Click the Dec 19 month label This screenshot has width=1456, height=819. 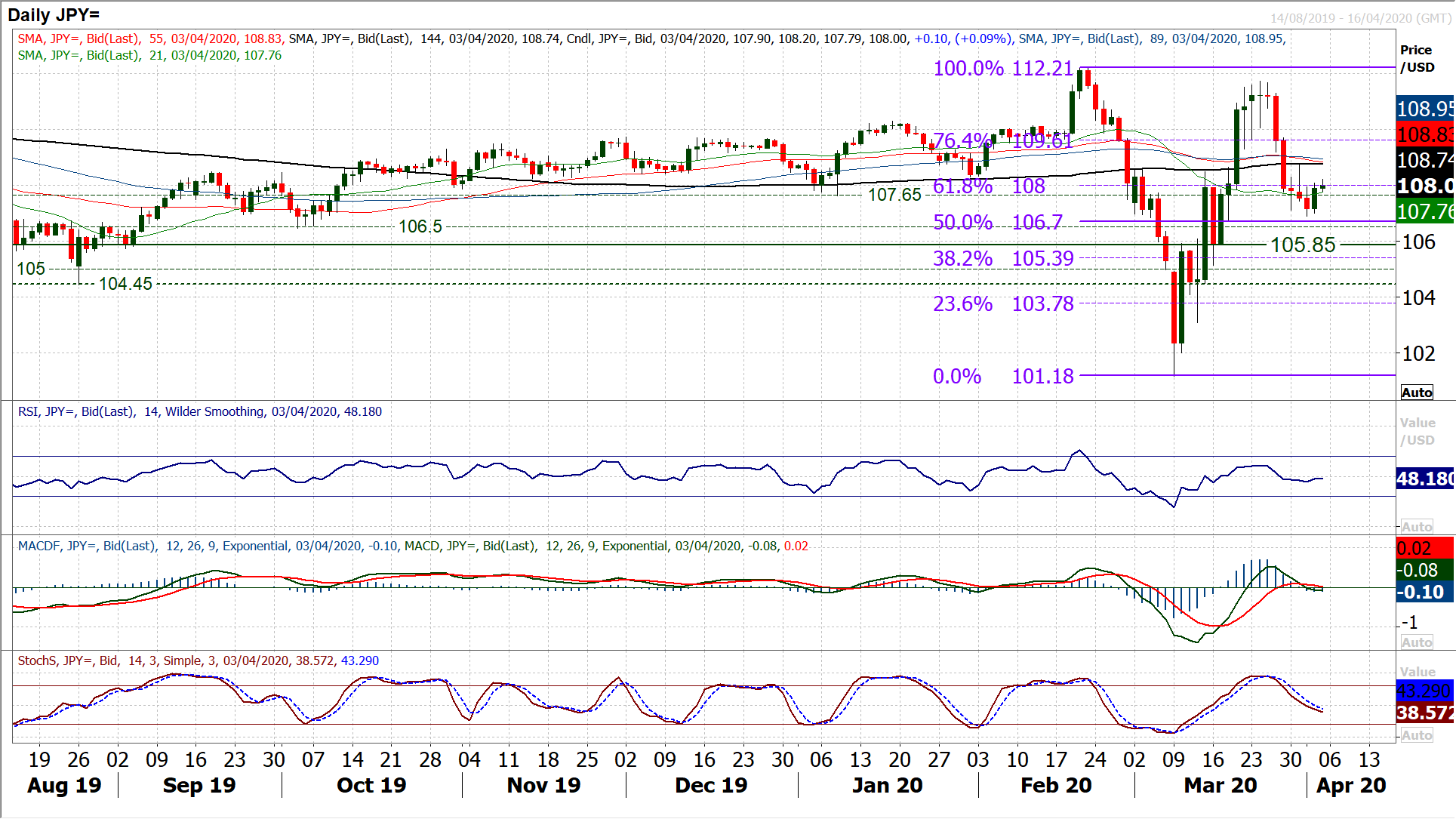click(x=711, y=785)
